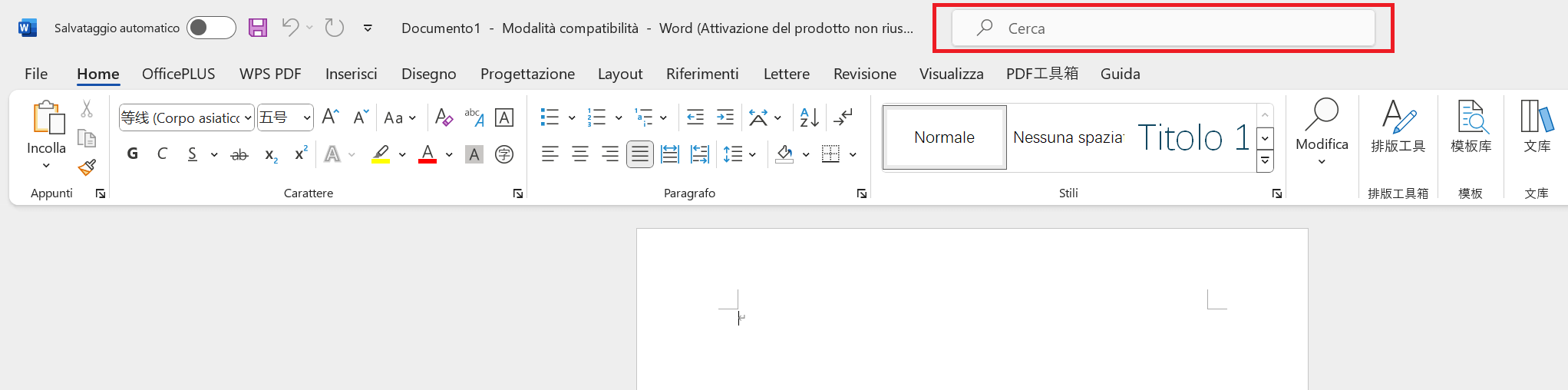Decrease paragraph indent icon

[x=695, y=117]
